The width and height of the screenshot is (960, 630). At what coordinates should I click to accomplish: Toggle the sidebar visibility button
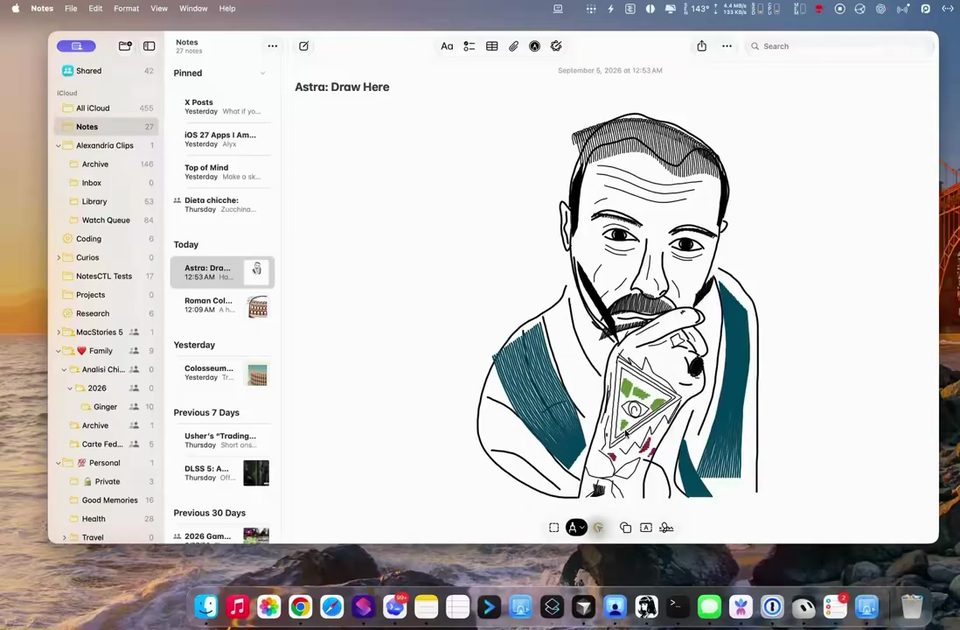tap(149, 46)
